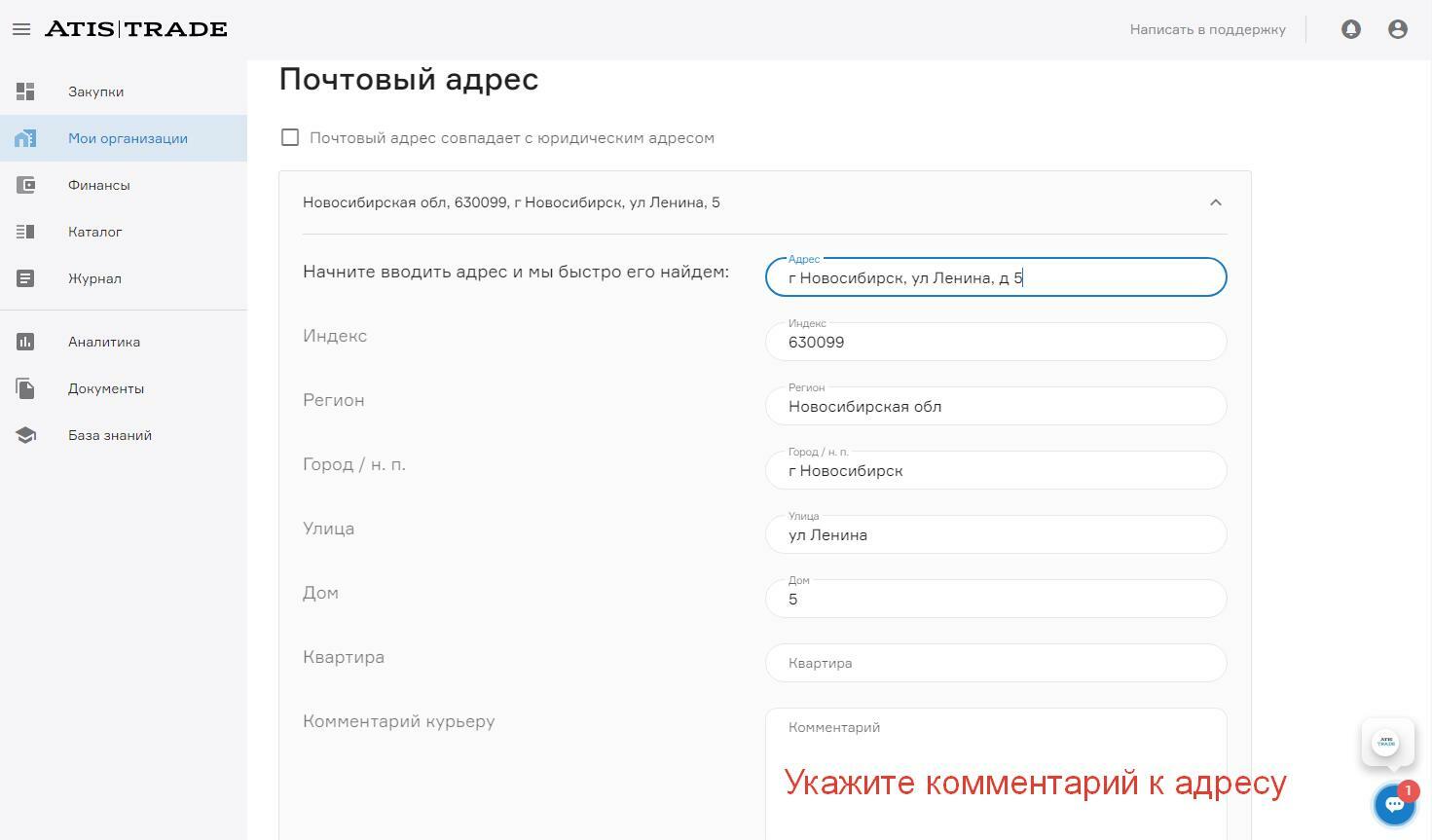
Task: Click the Финансы wallet icon
Action: pyautogui.click(x=25, y=185)
